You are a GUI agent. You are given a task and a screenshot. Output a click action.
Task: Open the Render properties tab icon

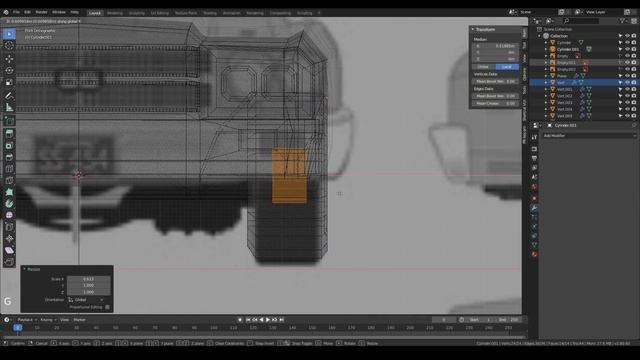[x=534, y=149]
